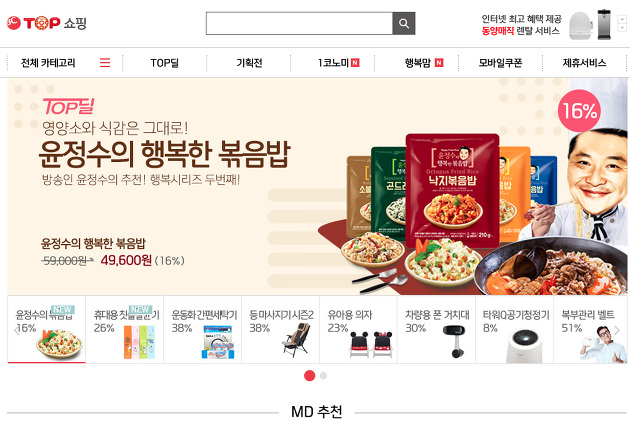Viewport: 630px width, 421px height.
Task: Select the first red carousel page dot
Action: pos(309,376)
